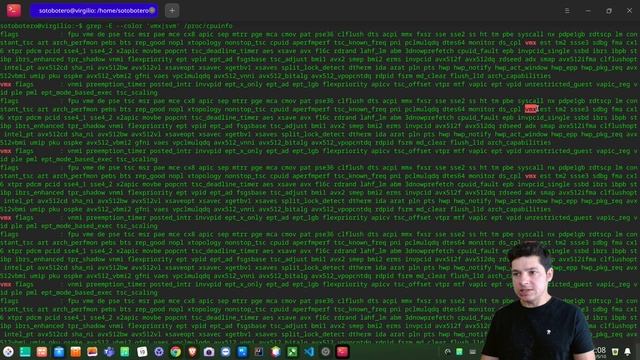Click the keyboard layout tray icon
640x360 pixels.
point(473,352)
